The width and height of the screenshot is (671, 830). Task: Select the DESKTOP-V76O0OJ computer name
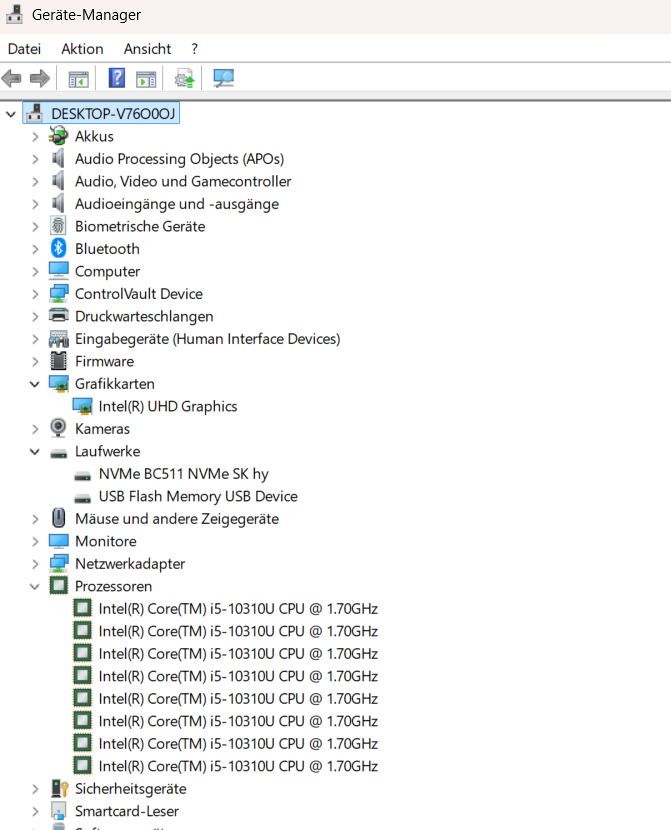pos(113,114)
